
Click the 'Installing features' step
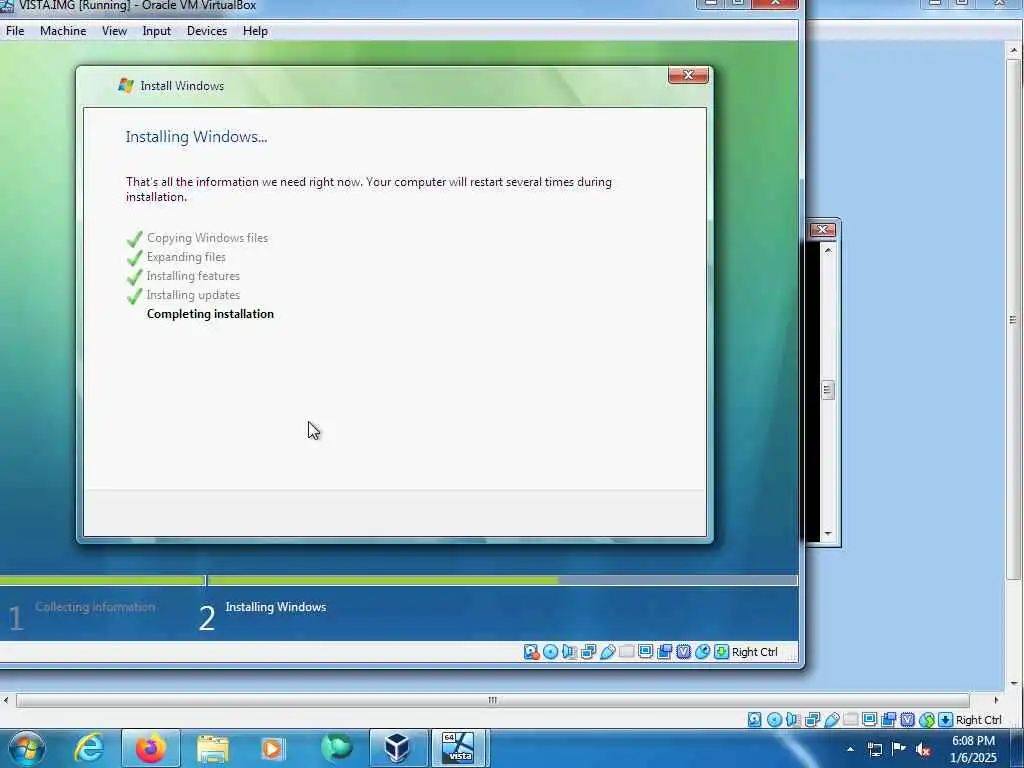pos(193,276)
